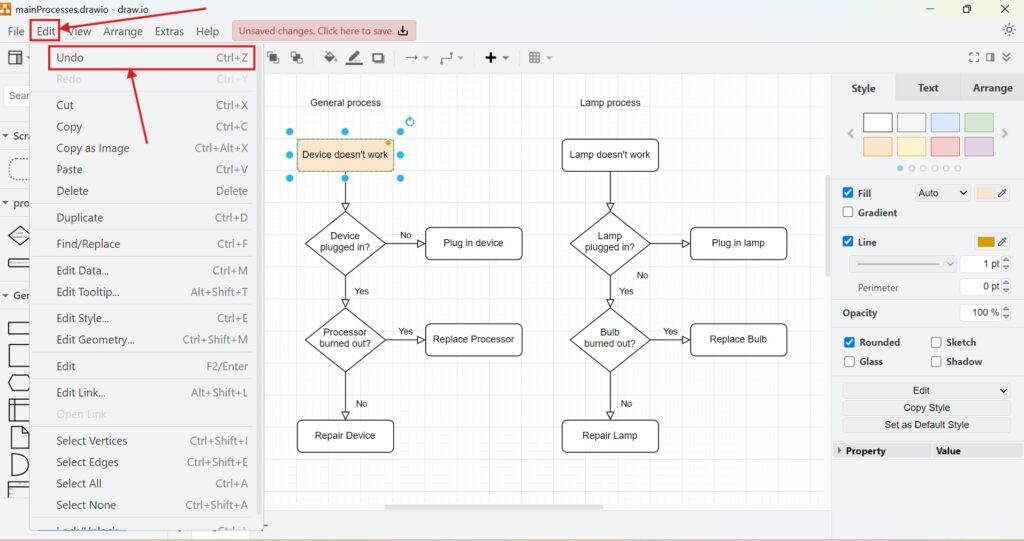Open the Fill Color bucket tool
1024x541 pixels.
click(331, 58)
